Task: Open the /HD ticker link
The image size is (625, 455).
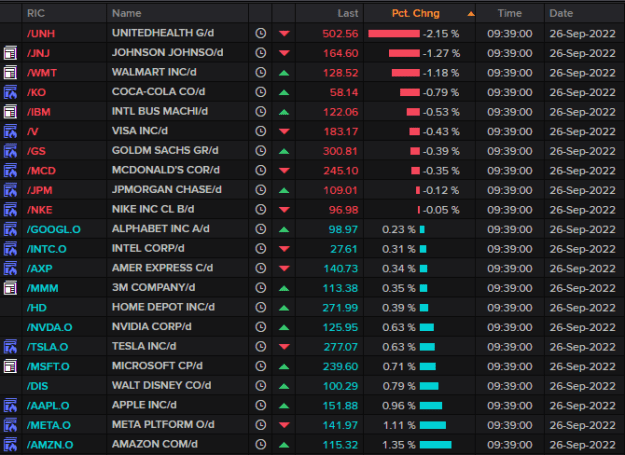Action: [37, 308]
